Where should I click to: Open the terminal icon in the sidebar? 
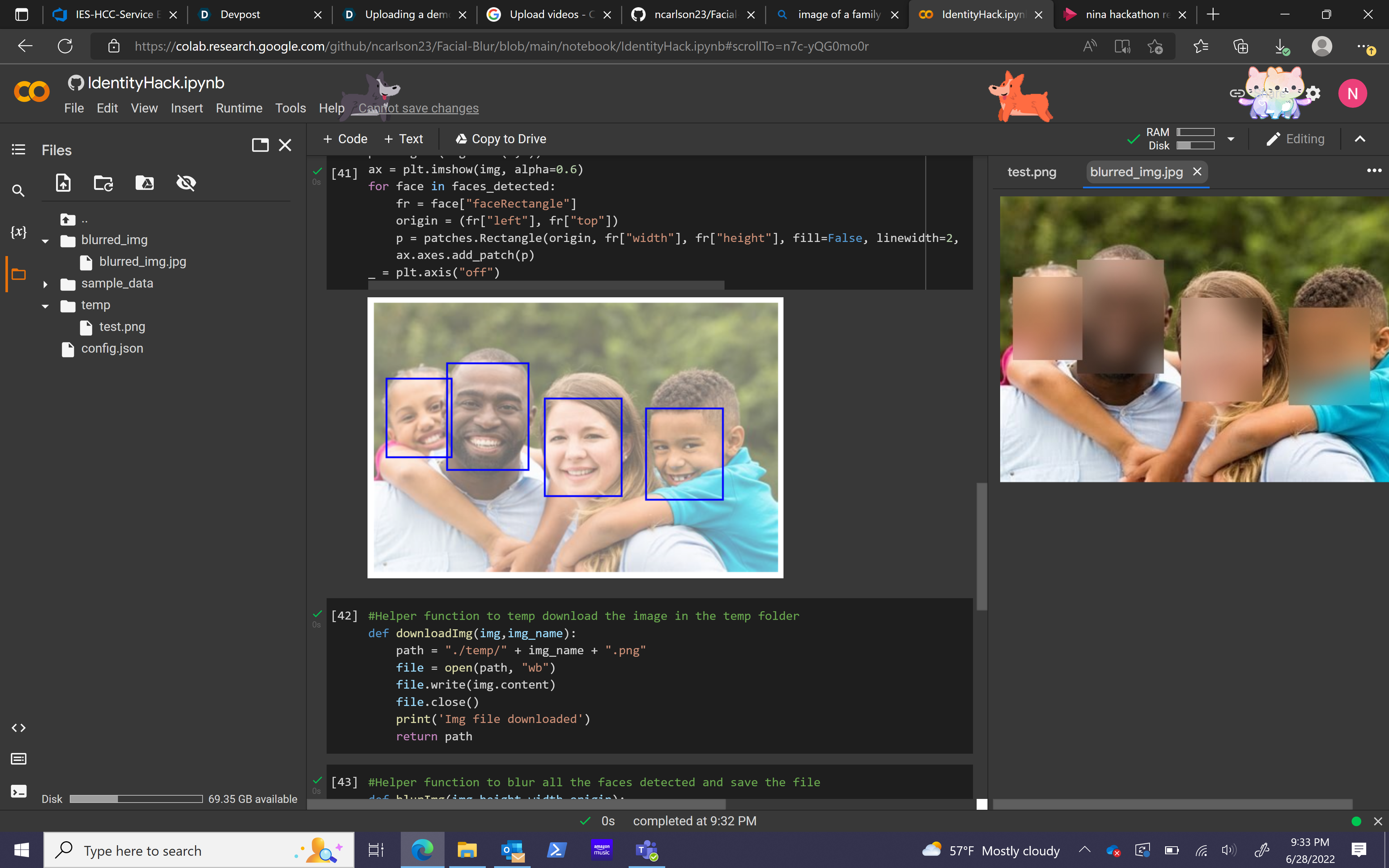pyautogui.click(x=18, y=792)
